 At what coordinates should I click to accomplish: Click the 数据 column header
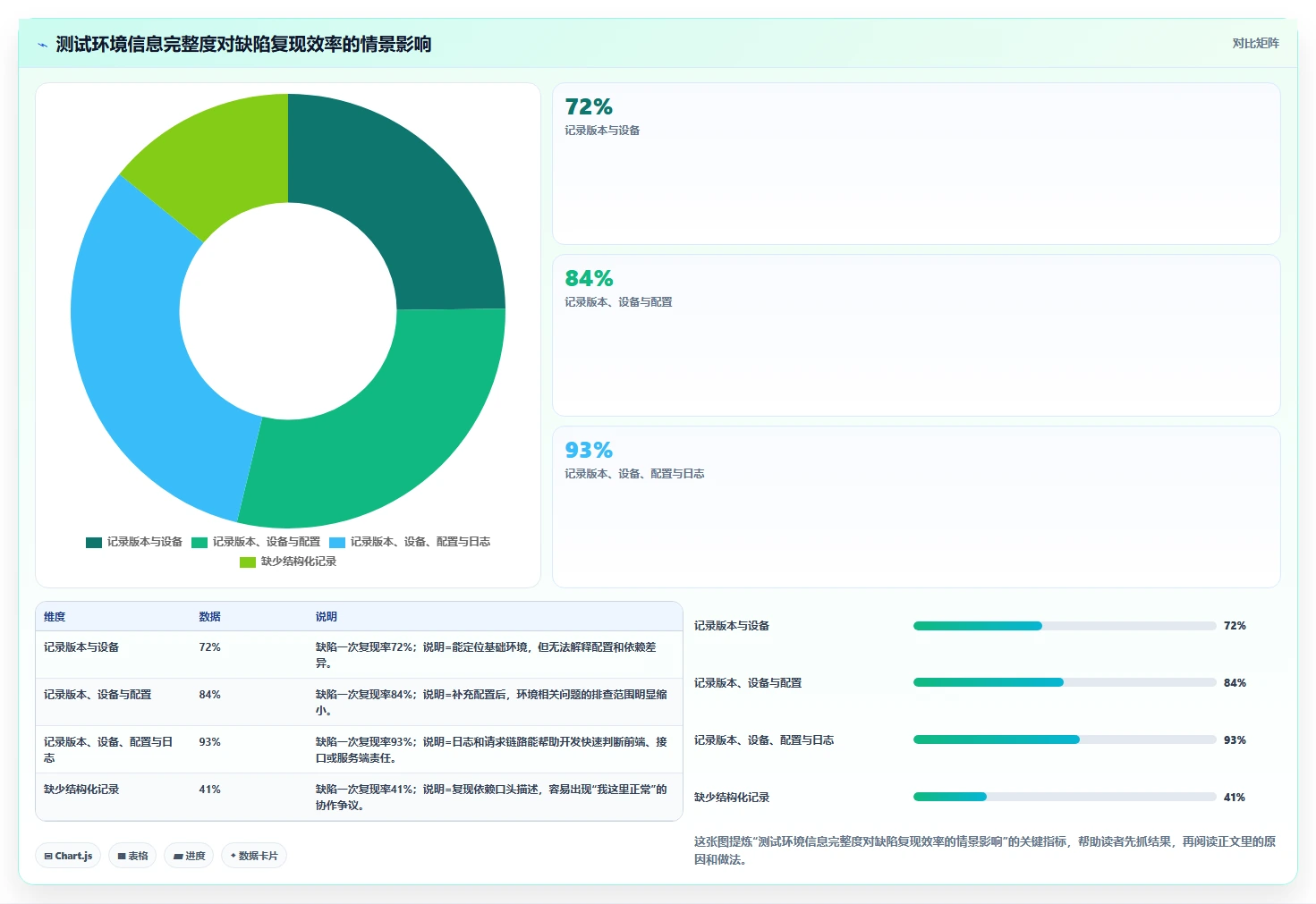coord(209,617)
